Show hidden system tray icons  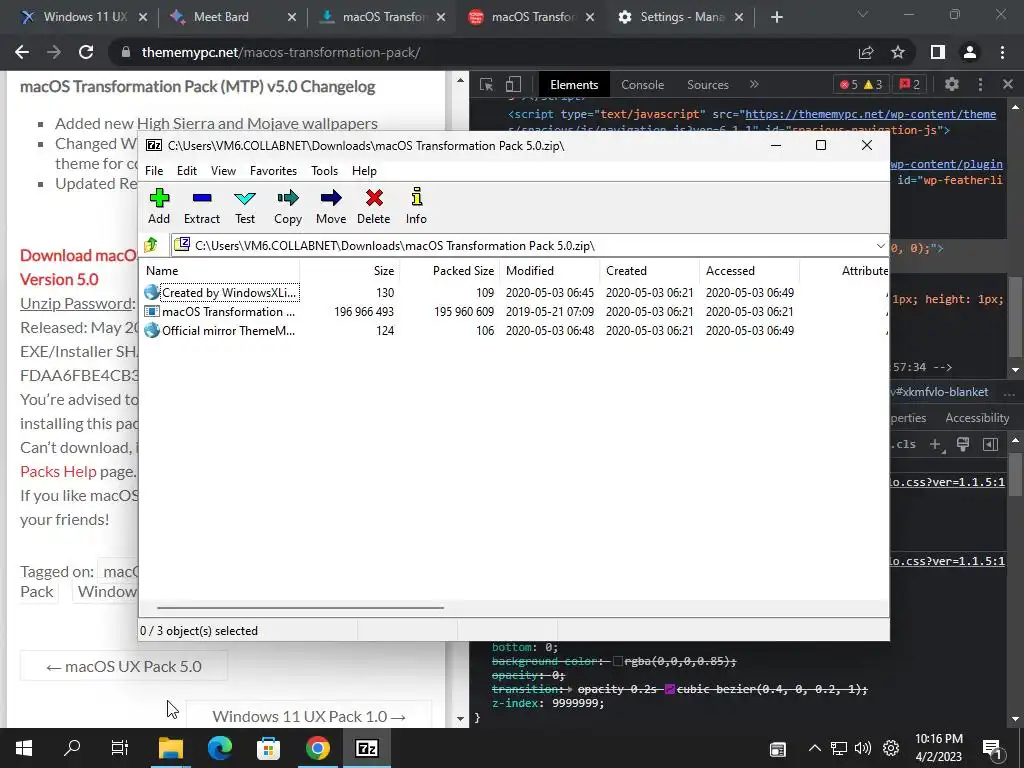(x=814, y=748)
